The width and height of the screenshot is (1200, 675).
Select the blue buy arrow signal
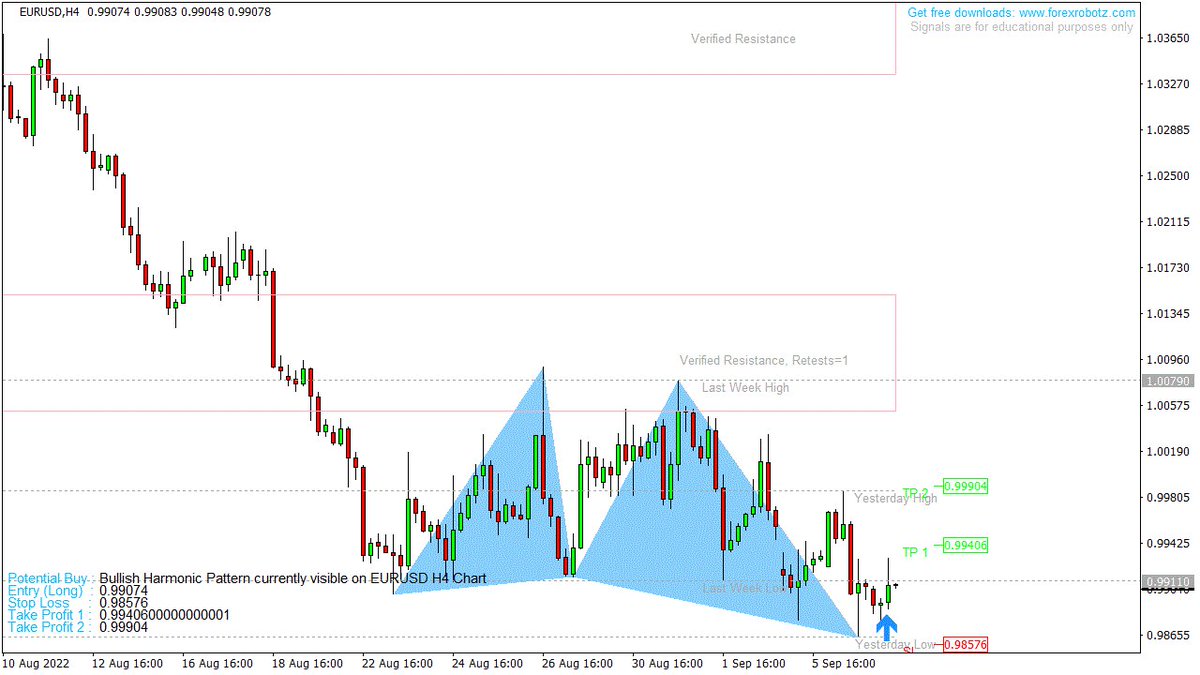[888, 625]
